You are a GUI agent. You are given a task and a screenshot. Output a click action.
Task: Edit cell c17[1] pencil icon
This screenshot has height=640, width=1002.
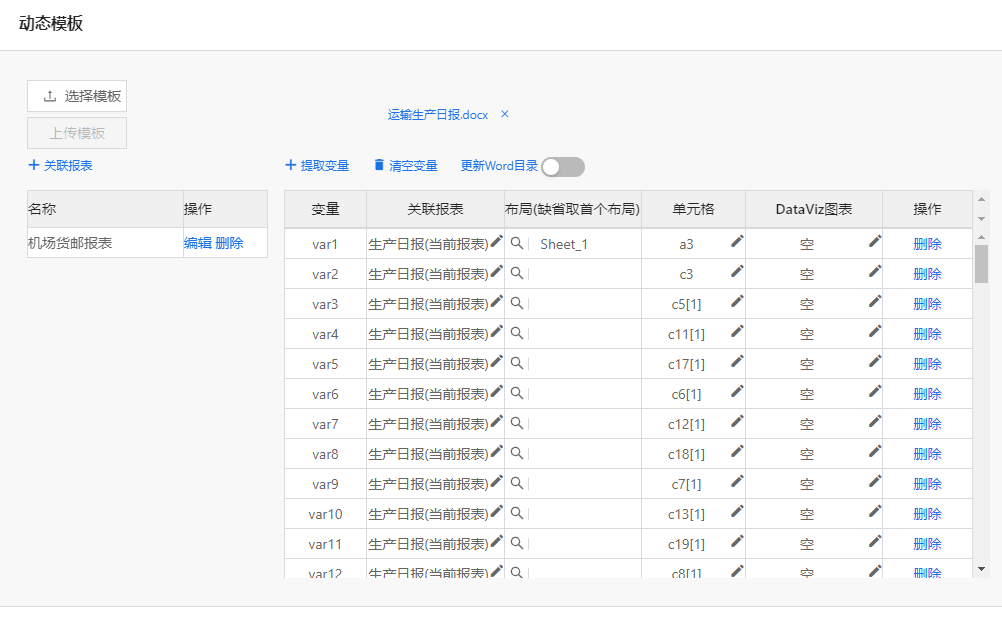[737, 361]
